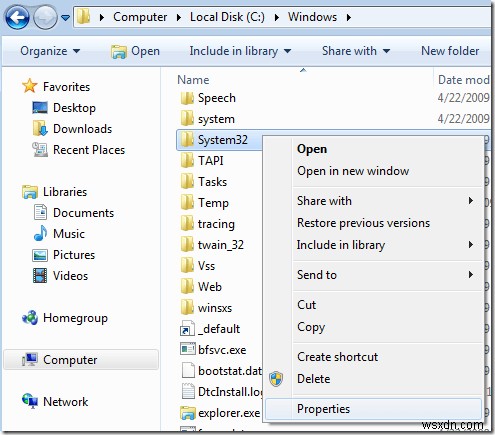Viewport: 495px width, 435px height.
Task: Click the Forward navigation arrow
Action: coord(45,17)
